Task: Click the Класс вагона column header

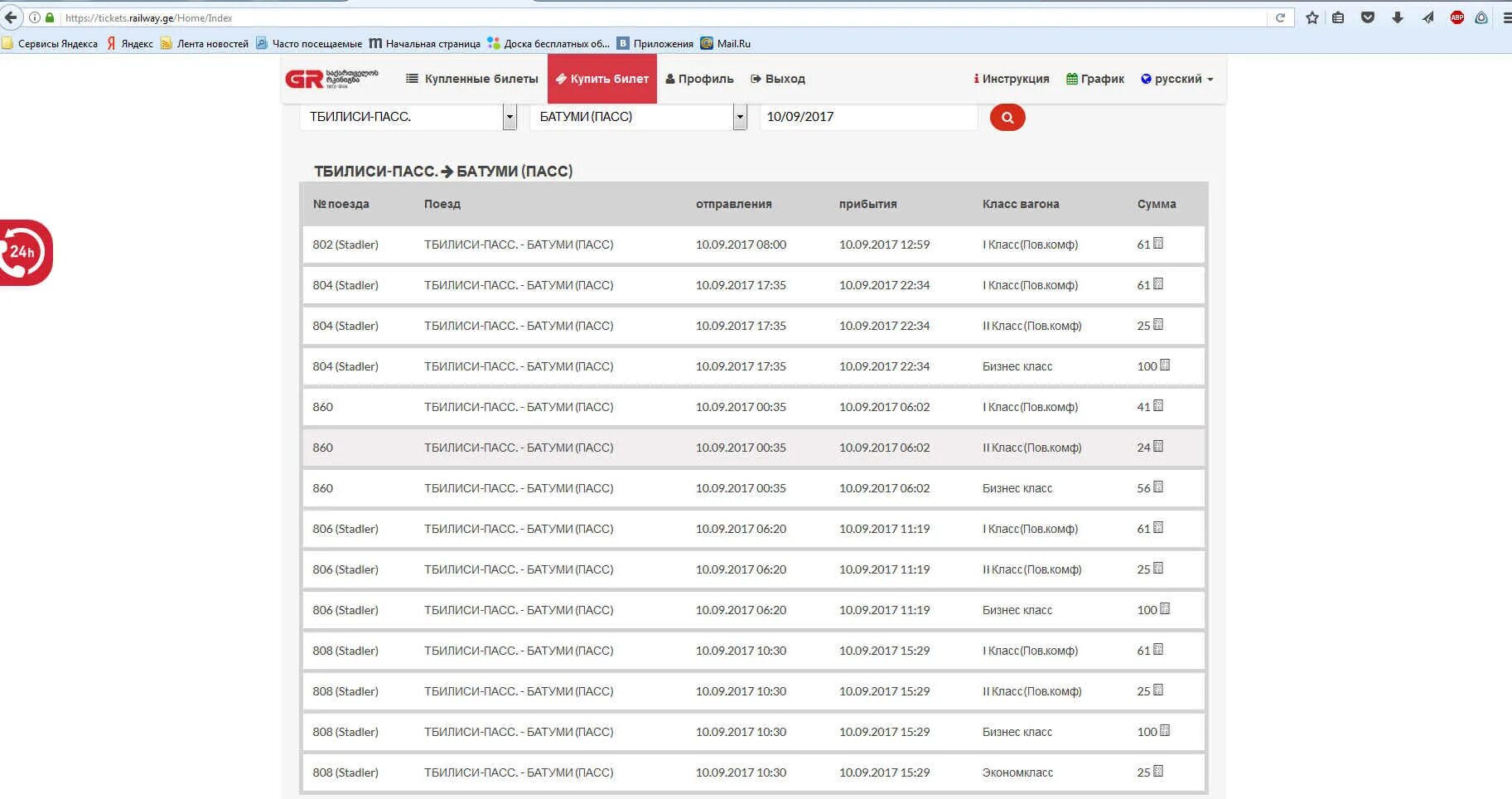Action: (x=1021, y=204)
